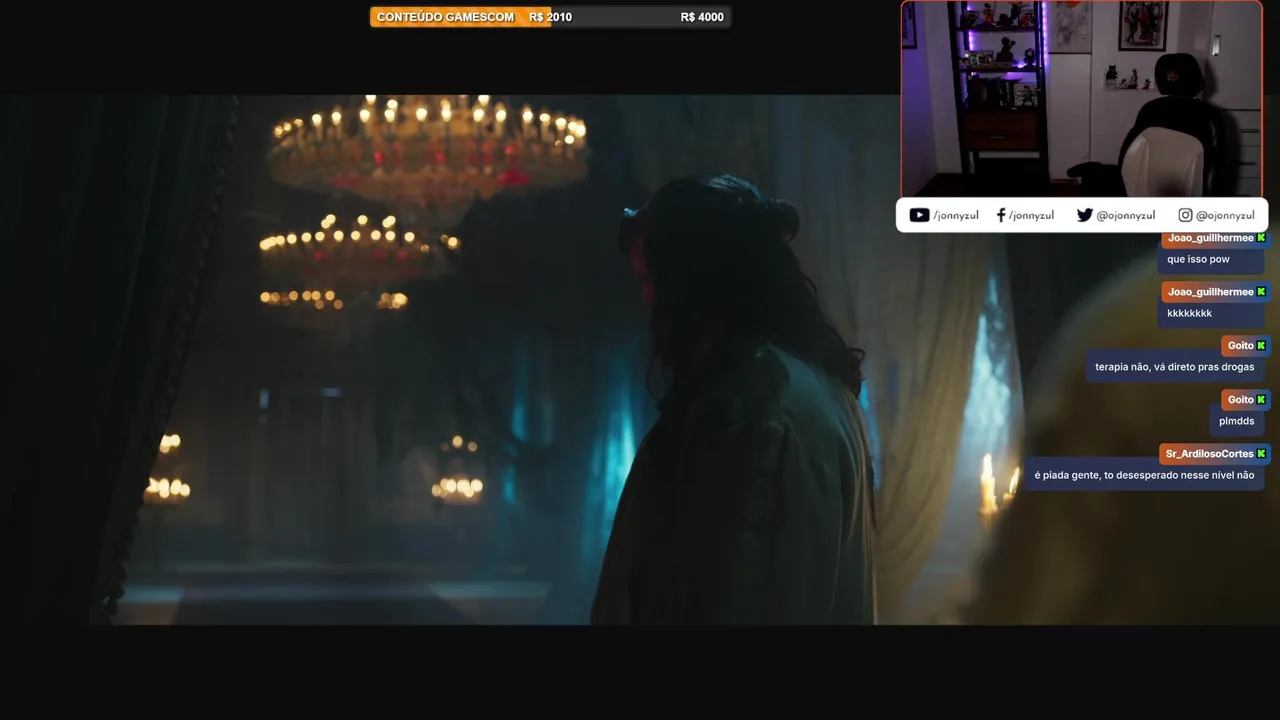Open /jonnyzul Facebook handle text
This screenshot has width=1280, height=720.
[x=1031, y=215]
